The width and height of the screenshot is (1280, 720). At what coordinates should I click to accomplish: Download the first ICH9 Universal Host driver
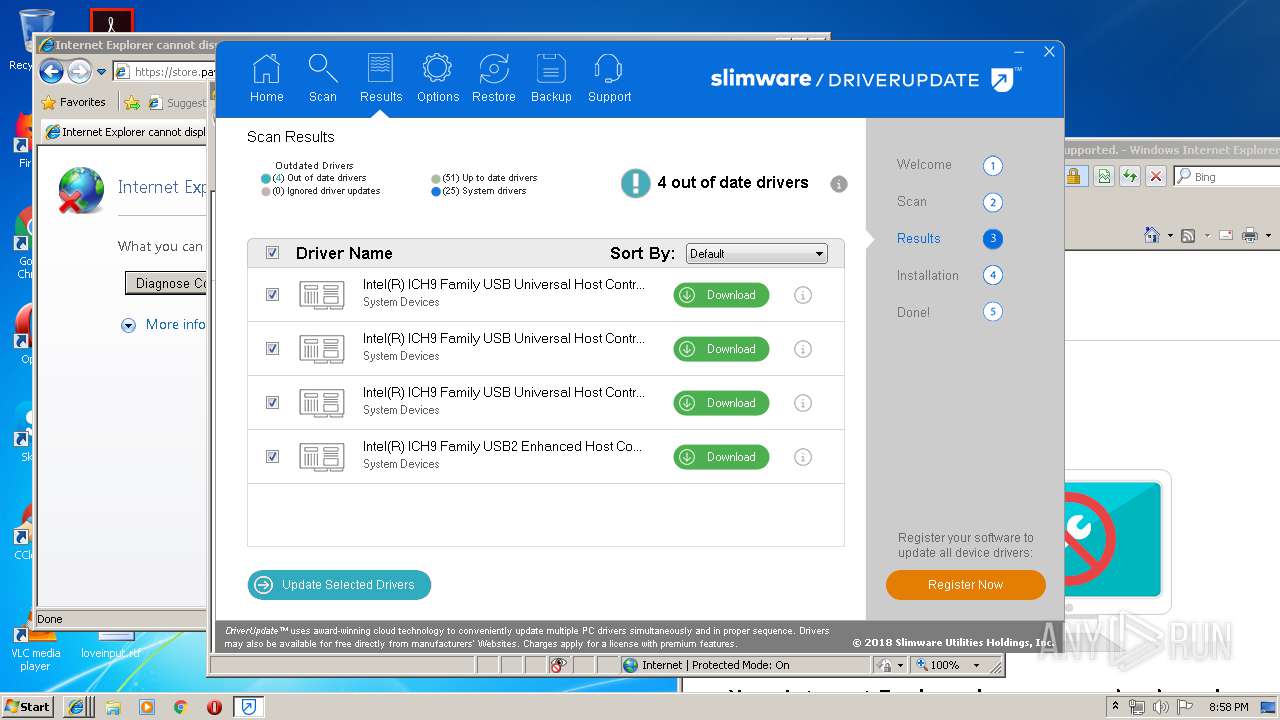click(x=721, y=295)
